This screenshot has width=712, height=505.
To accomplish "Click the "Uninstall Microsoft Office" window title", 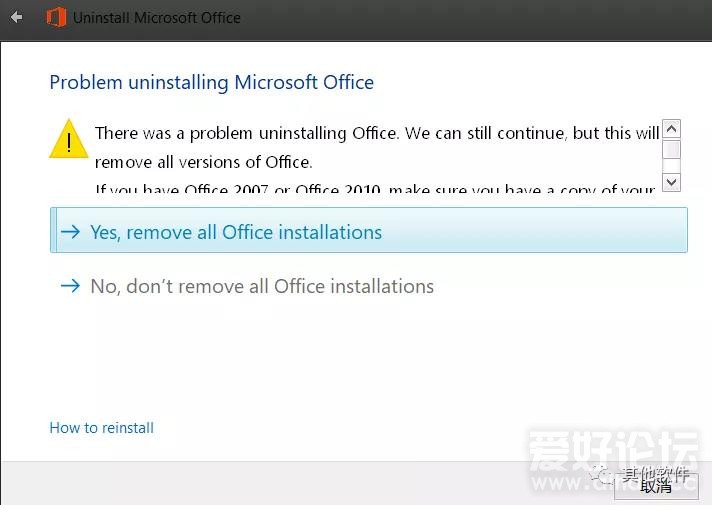I will pyautogui.click(x=157, y=17).
